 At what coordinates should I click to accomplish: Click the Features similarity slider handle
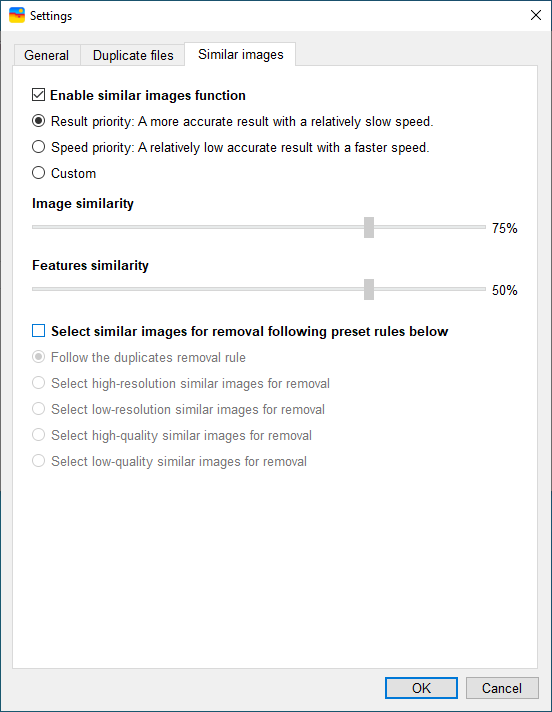click(x=369, y=289)
